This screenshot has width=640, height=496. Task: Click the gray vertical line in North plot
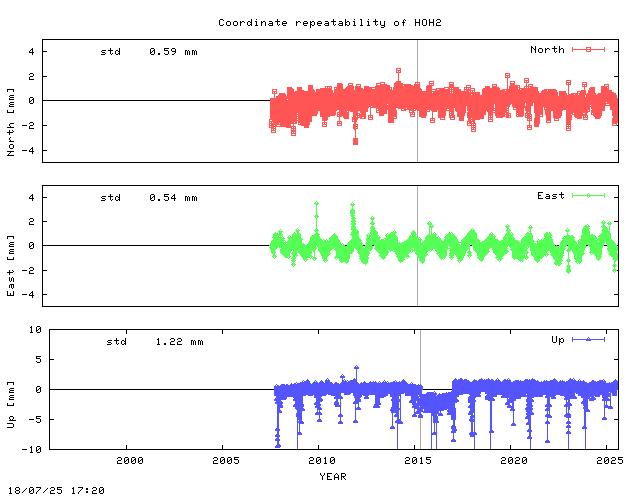(x=418, y=101)
